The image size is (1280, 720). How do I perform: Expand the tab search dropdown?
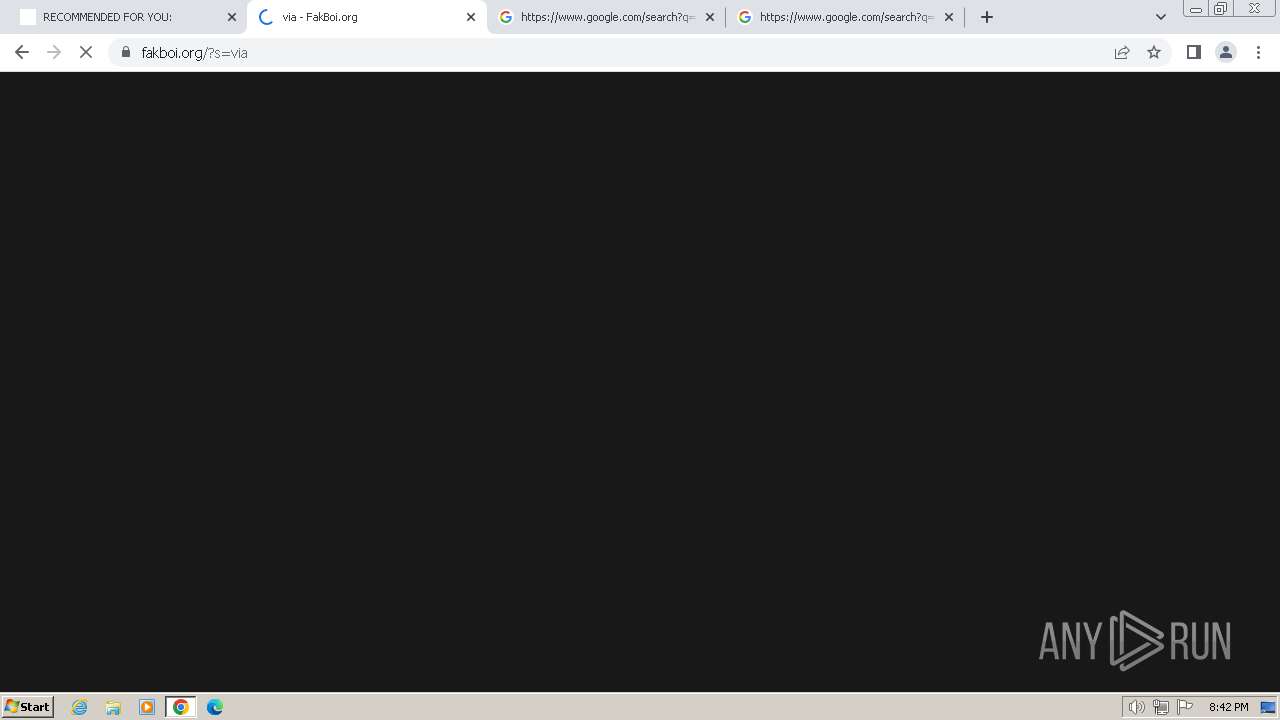(1160, 17)
